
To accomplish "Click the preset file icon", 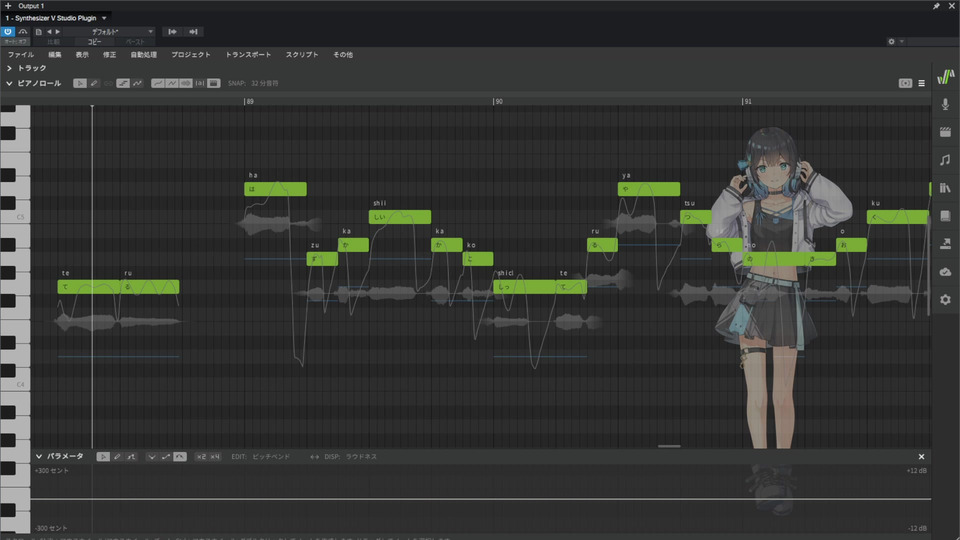I will click(39, 31).
